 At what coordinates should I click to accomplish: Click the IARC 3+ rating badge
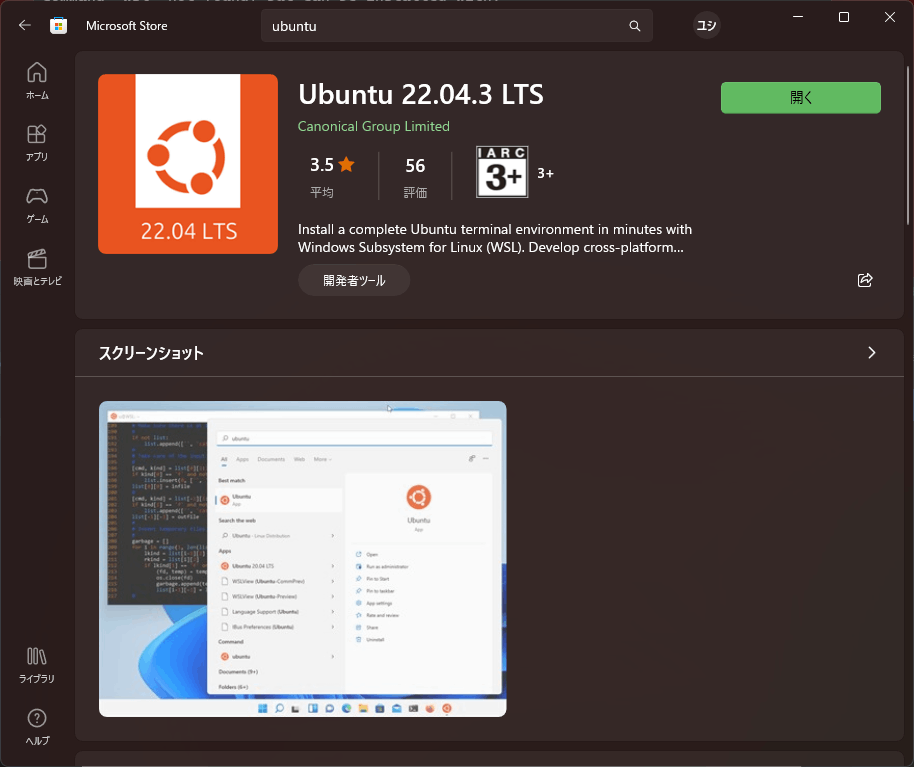click(502, 172)
